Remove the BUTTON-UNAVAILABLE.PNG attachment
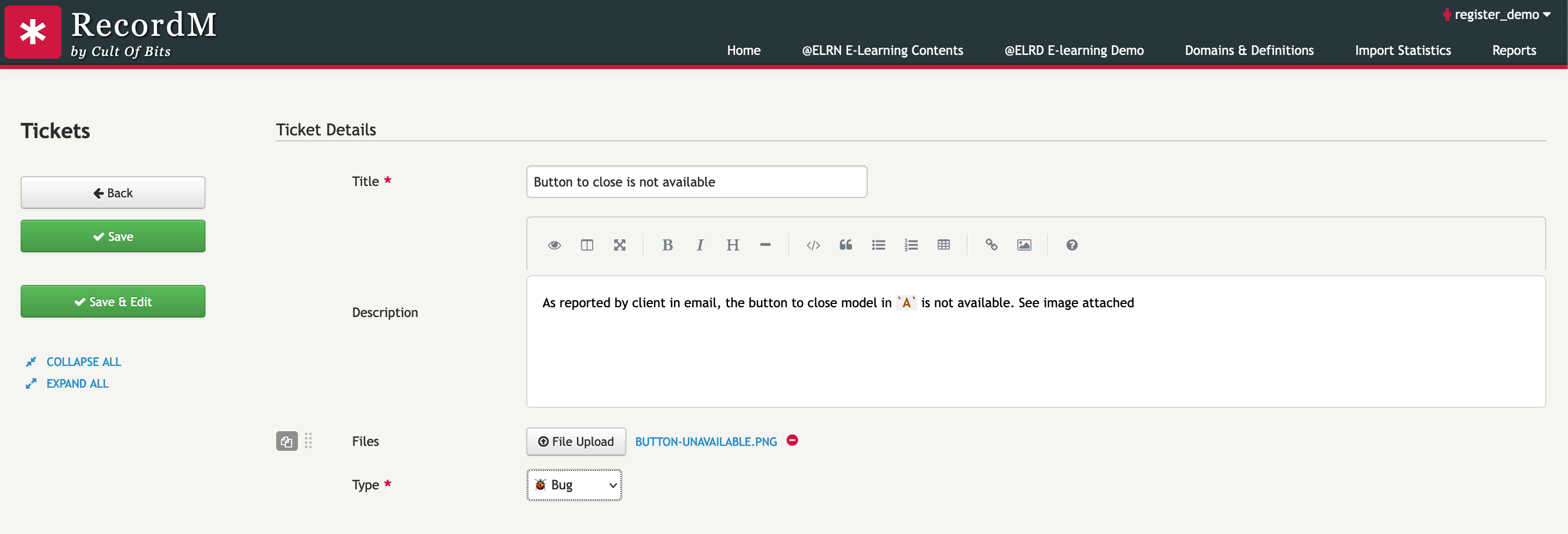Image resolution: width=1568 pixels, height=534 pixels. 792,440
